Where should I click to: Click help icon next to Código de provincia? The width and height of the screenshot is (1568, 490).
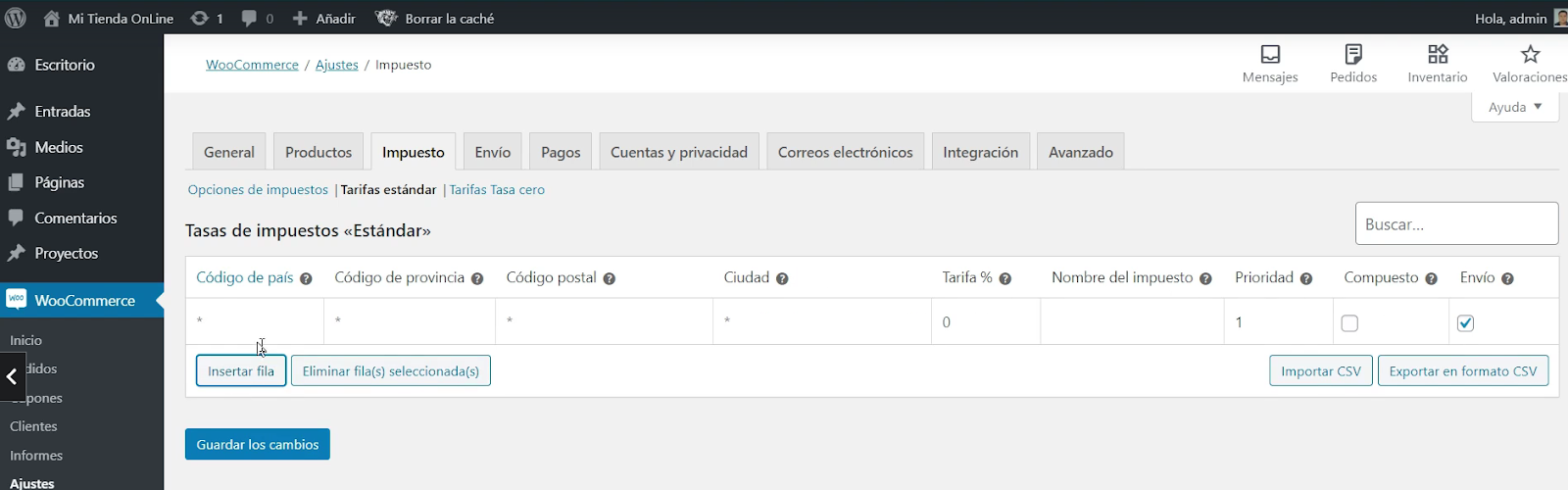click(x=477, y=279)
